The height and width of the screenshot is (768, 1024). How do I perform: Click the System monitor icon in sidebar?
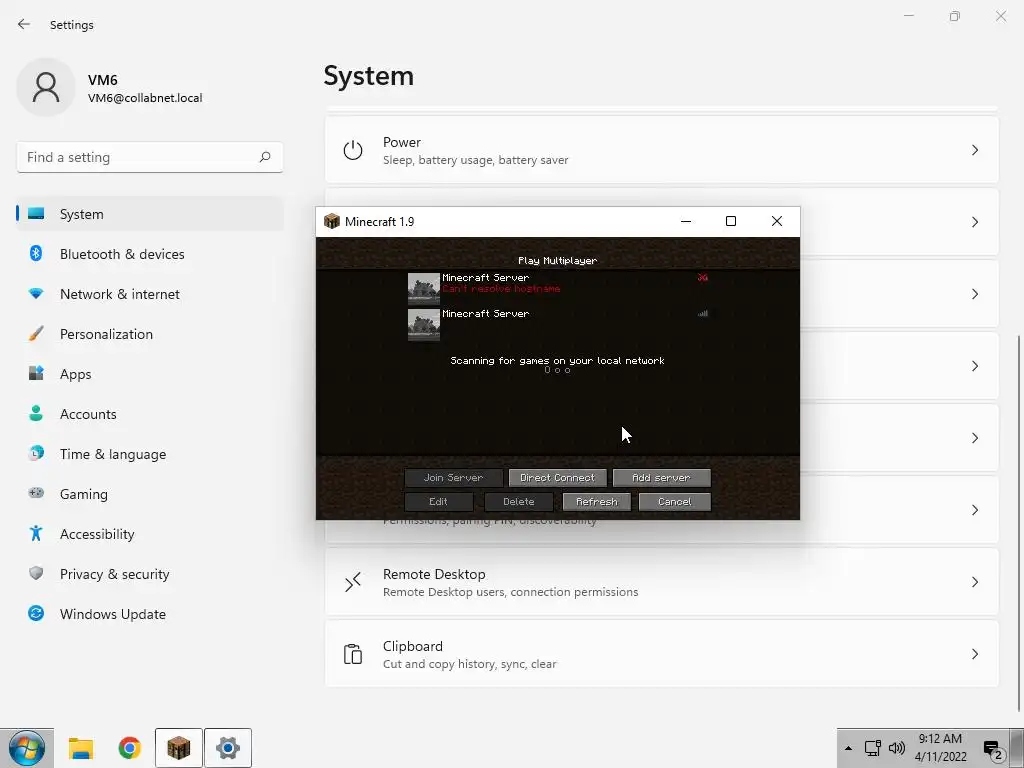coord(36,214)
